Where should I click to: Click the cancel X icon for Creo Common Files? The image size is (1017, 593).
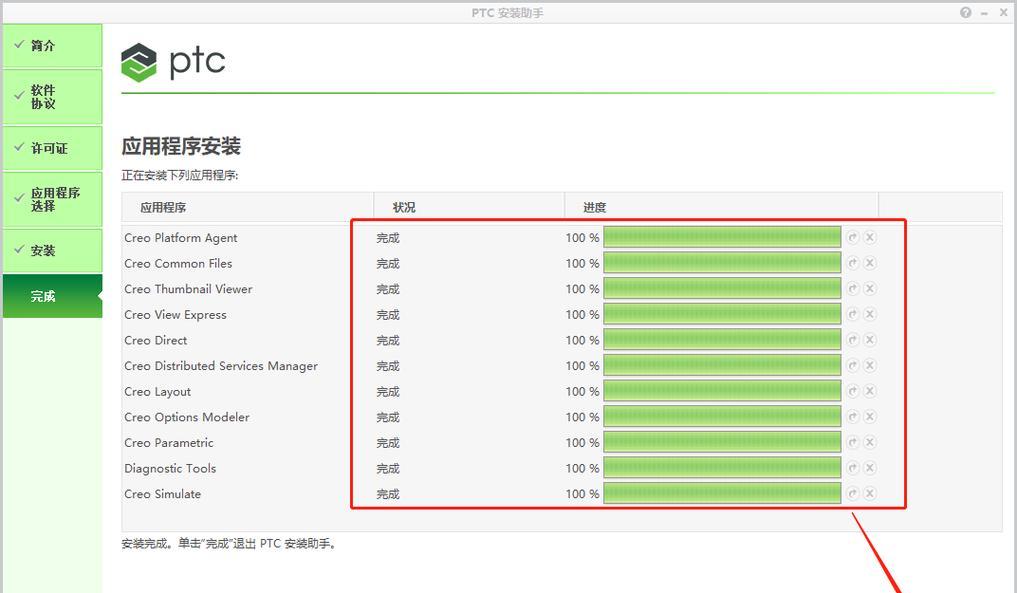tap(870, 263)
